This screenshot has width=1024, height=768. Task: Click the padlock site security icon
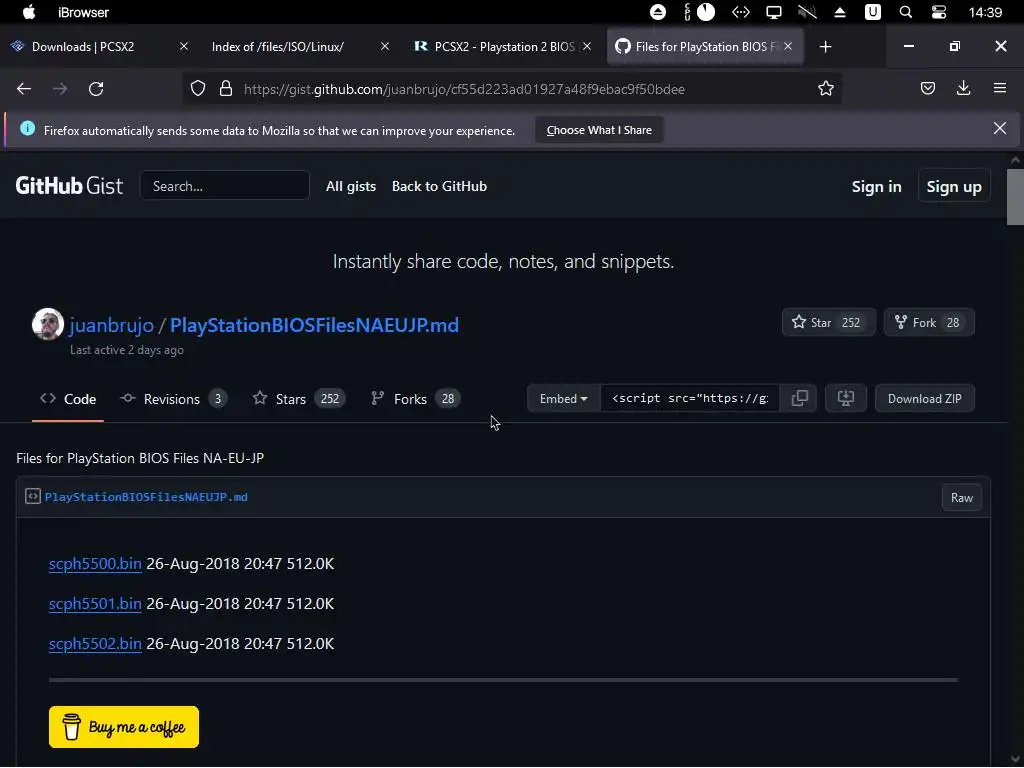pos(226,89)
